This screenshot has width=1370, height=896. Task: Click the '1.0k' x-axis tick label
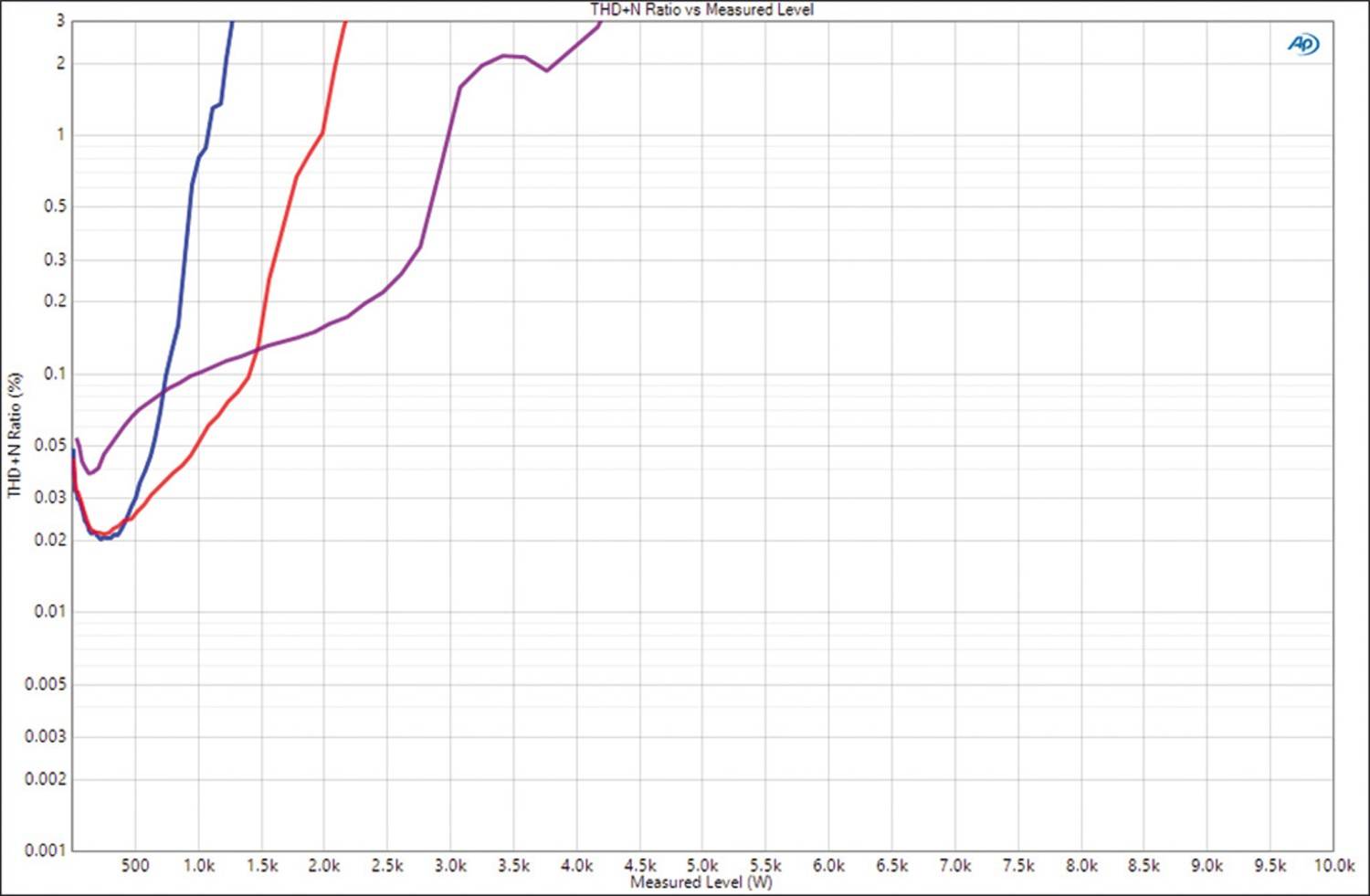click(x=198, y=865)
